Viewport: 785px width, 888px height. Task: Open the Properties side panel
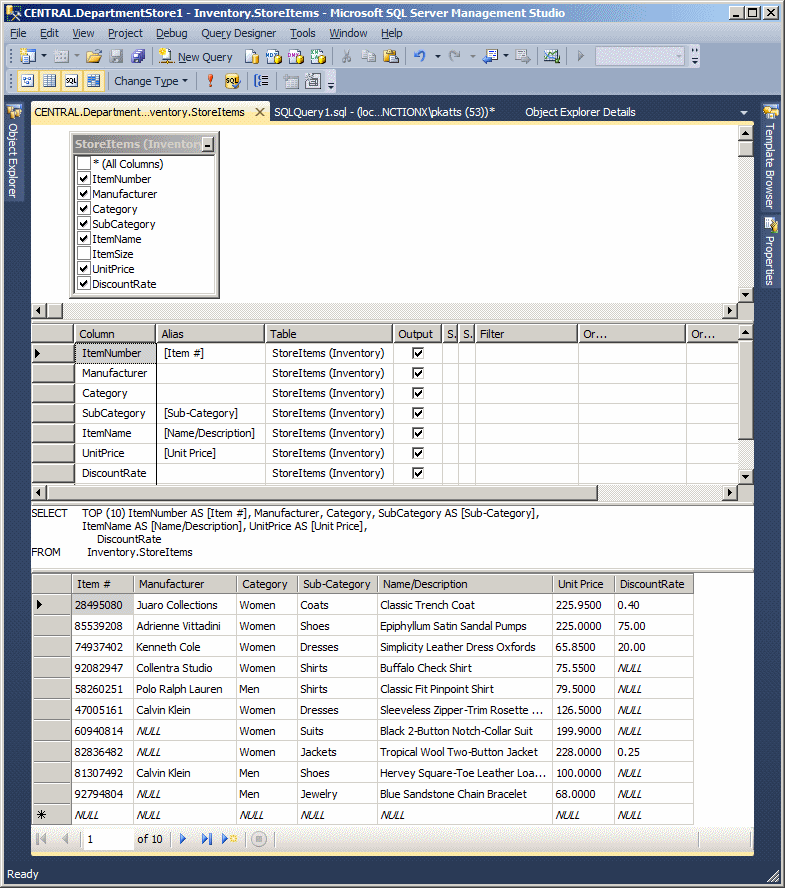coord(770,252)
